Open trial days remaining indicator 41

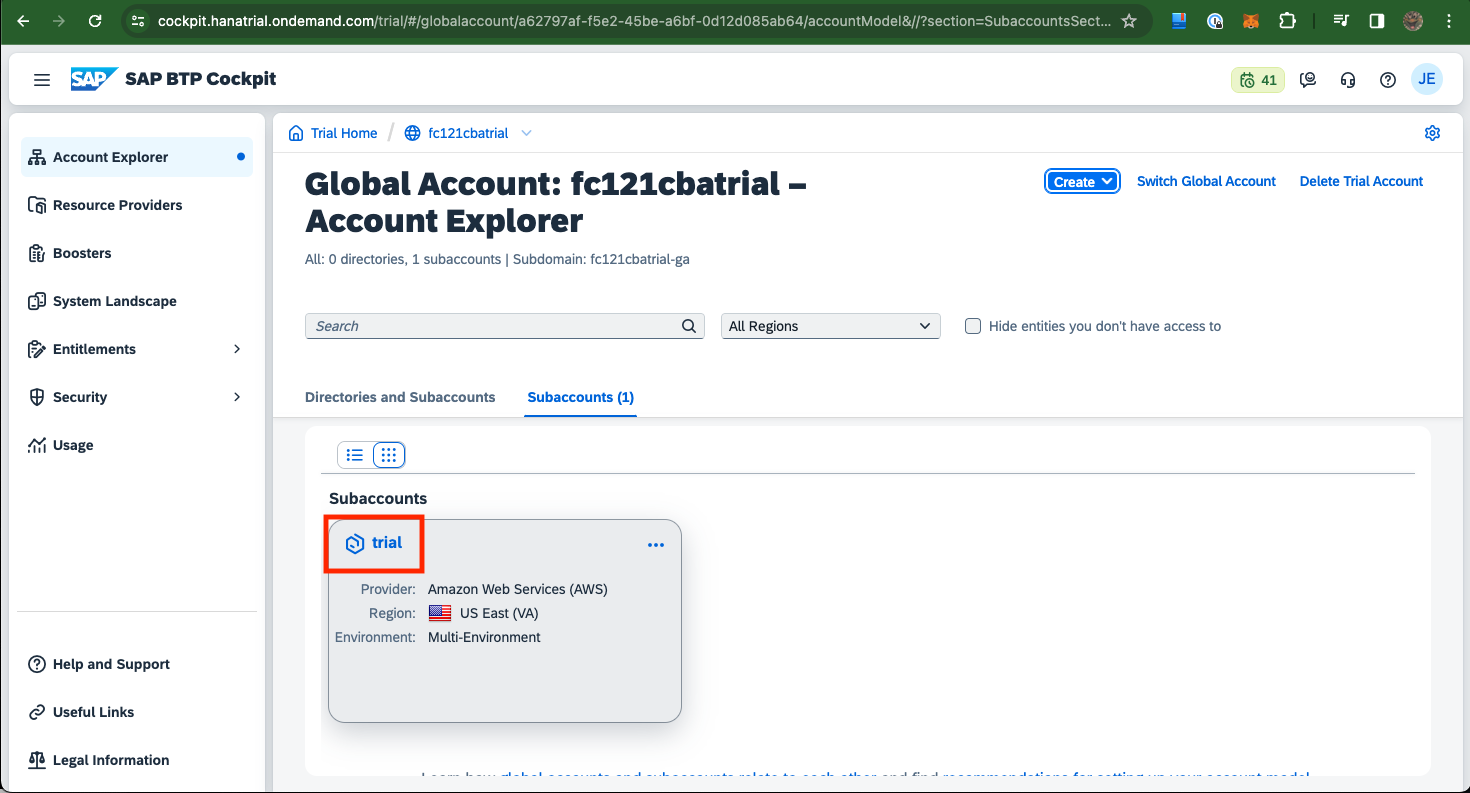coord(1258,80)
